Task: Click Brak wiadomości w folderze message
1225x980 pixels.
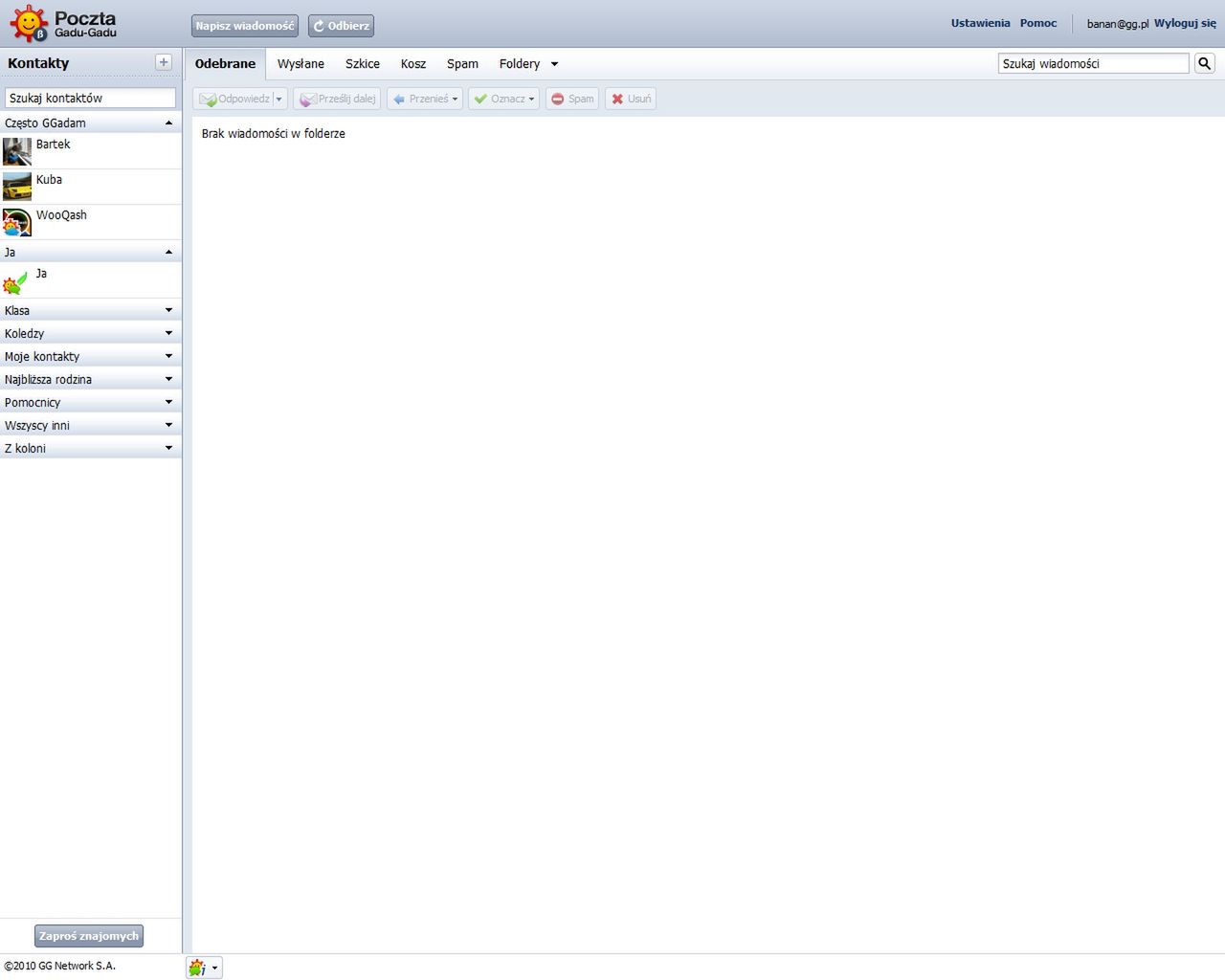Action: [274, 134]
